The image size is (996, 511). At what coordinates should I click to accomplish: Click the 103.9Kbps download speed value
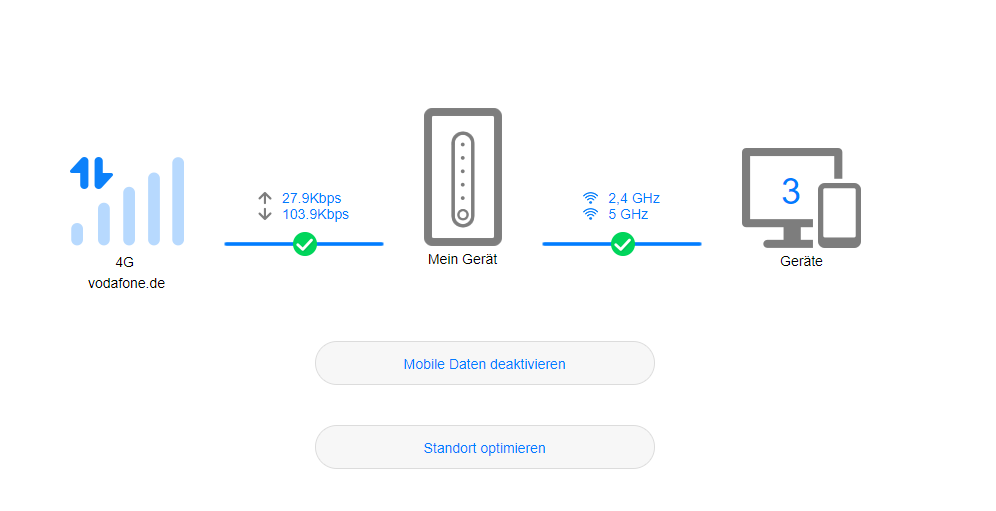tap(315, 214)
